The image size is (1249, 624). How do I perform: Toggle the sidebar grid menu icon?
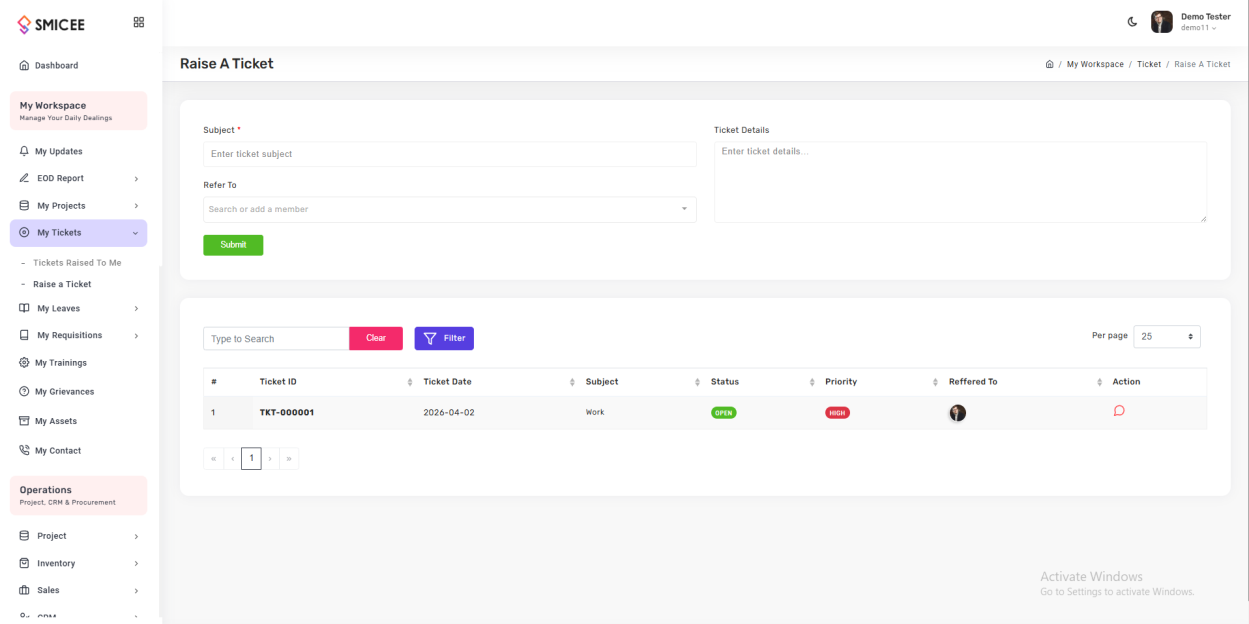139,22
